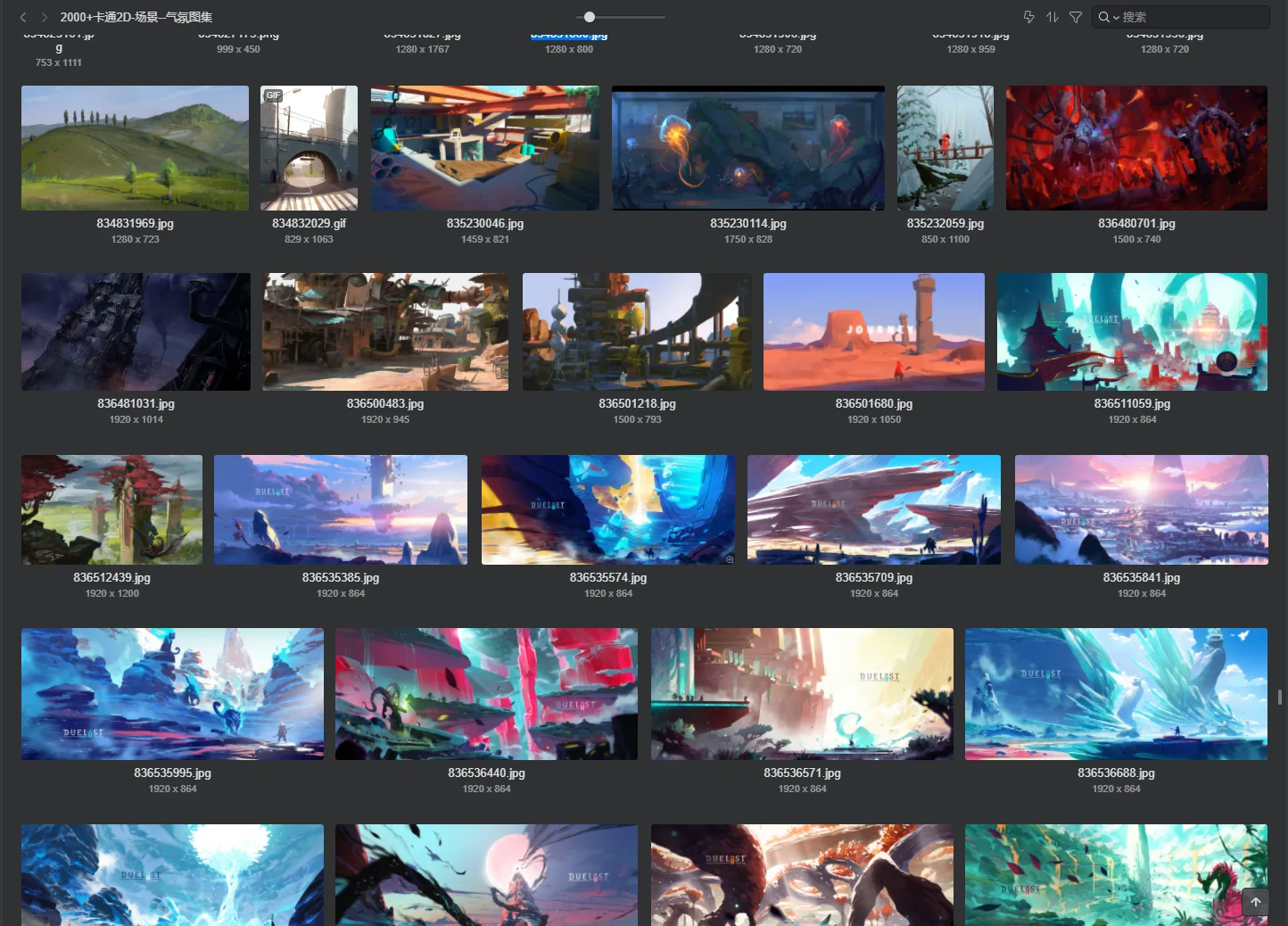Click the lightning quick-action icon

pos(1028,17)
